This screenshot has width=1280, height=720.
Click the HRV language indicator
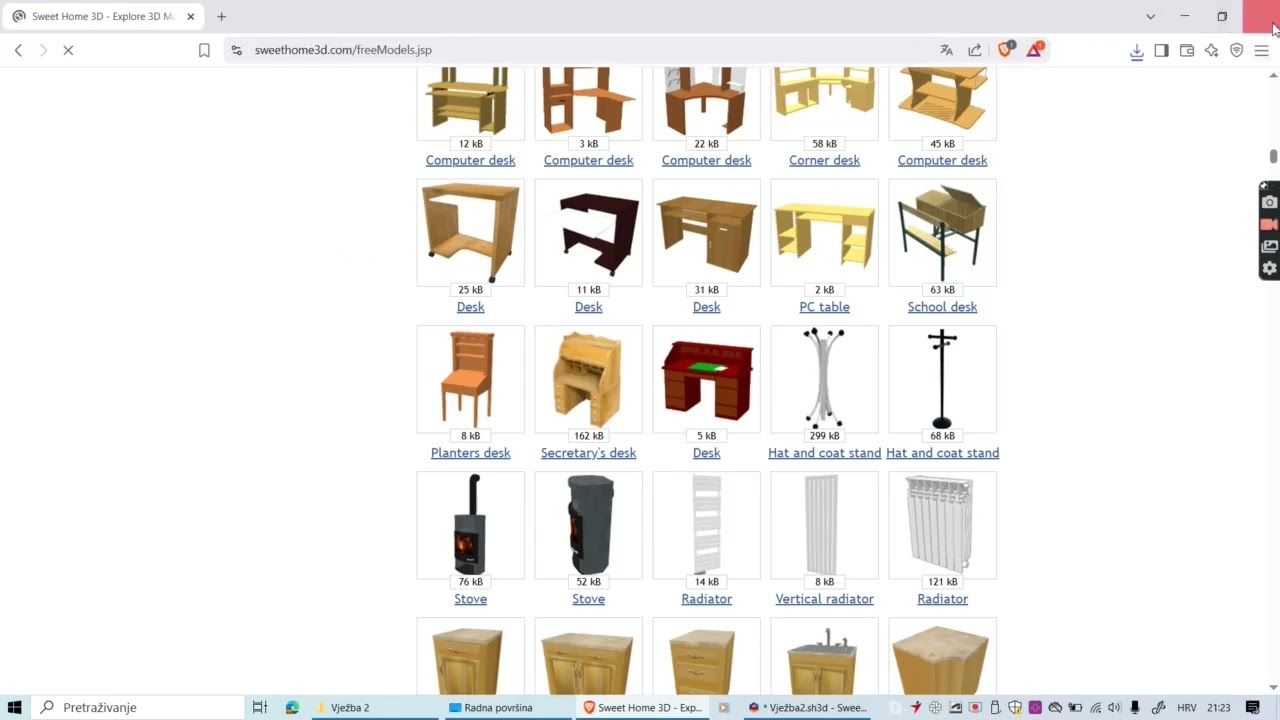point(1187,708)
